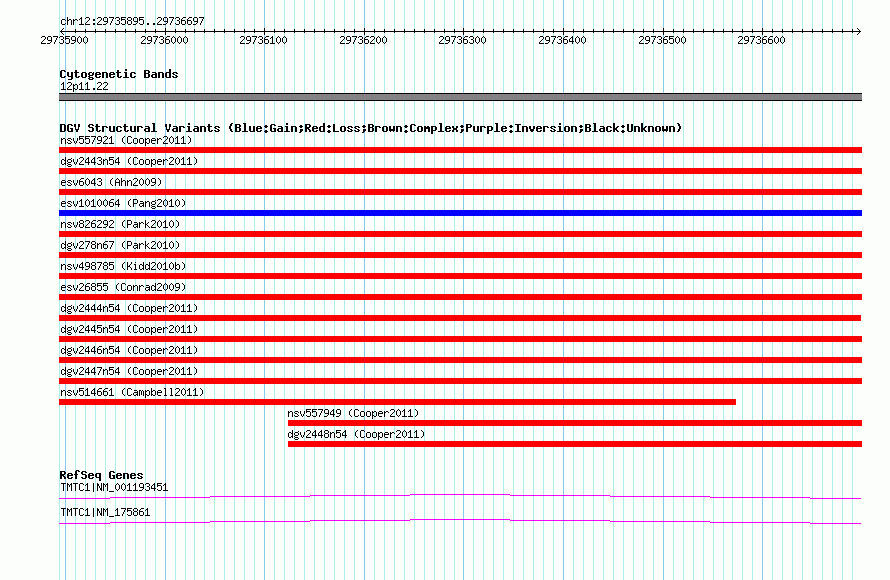Click ruler position 29736200
The image size is (890, 580).
pos(363,40)
